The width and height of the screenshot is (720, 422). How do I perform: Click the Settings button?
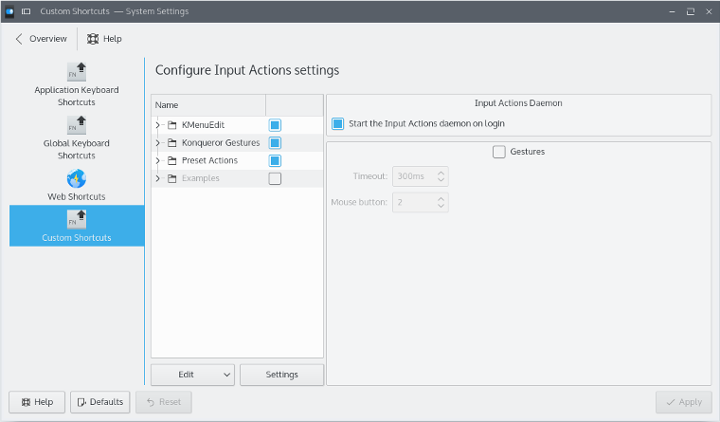click(282, 375)
